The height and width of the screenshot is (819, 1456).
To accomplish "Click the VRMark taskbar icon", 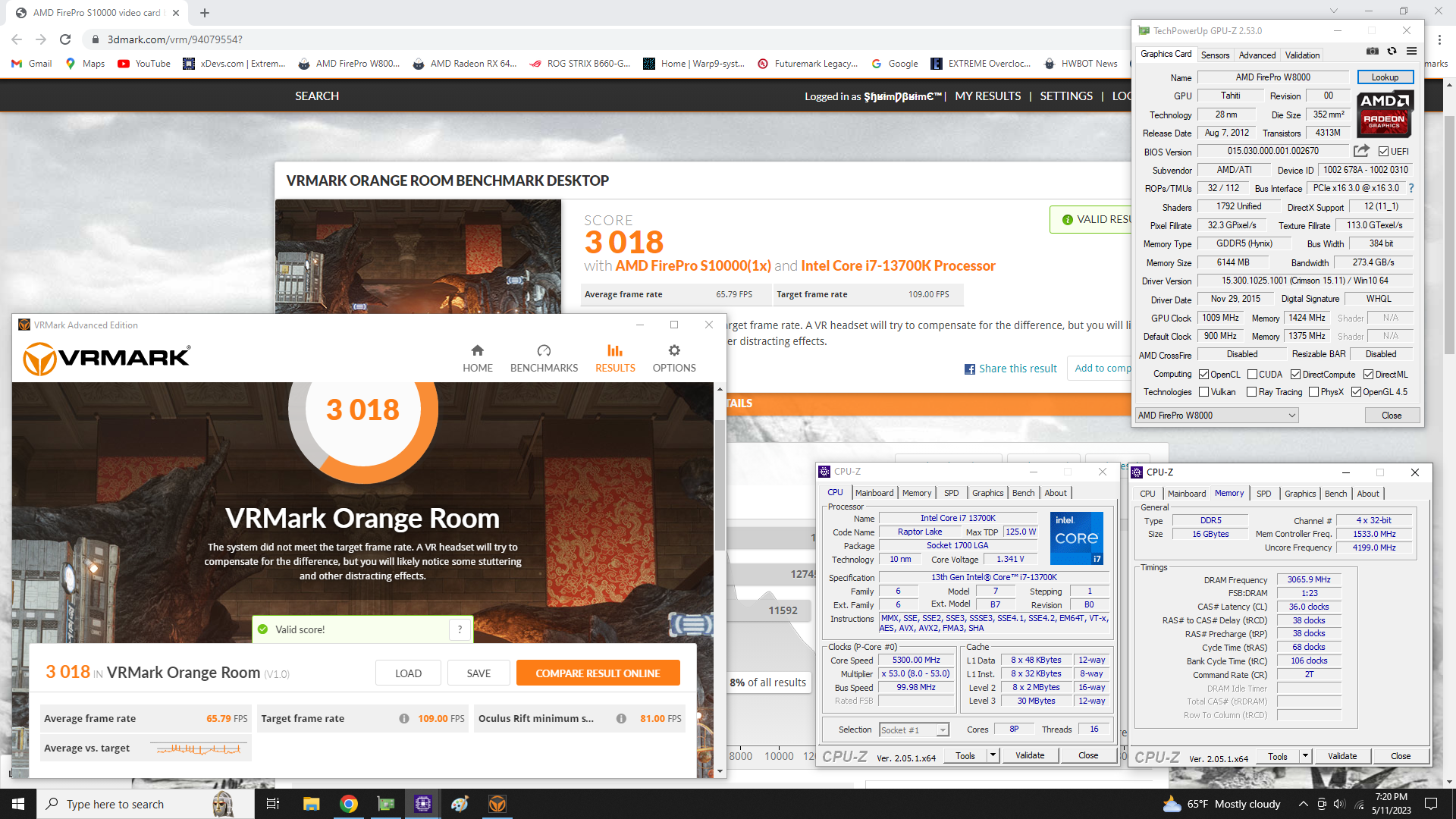I will point(497,804).
